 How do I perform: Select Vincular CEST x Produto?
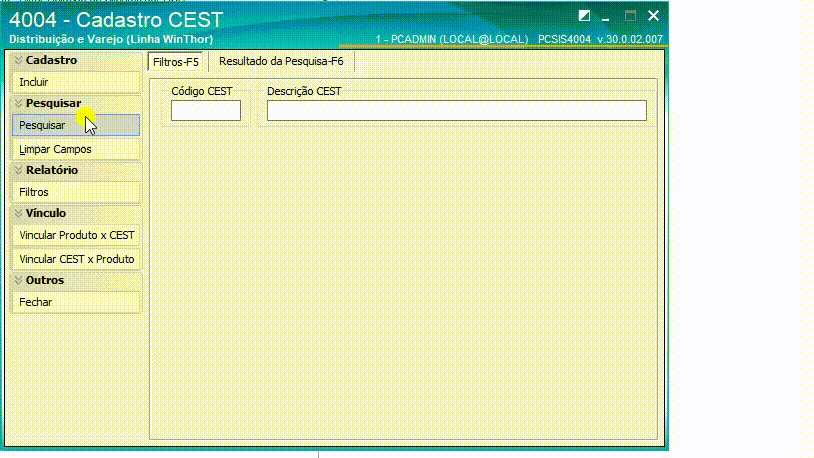[76, 259]
